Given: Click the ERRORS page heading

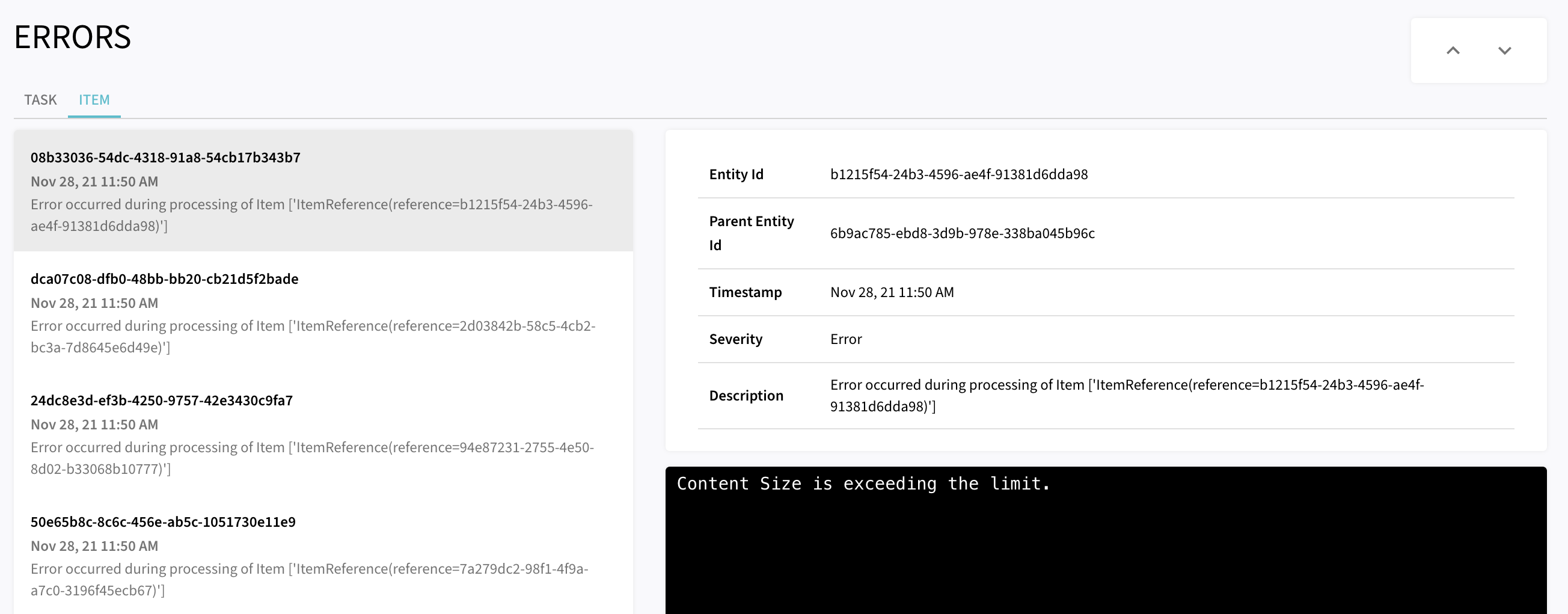Looking at the screenshot, I should coord(72,37).
